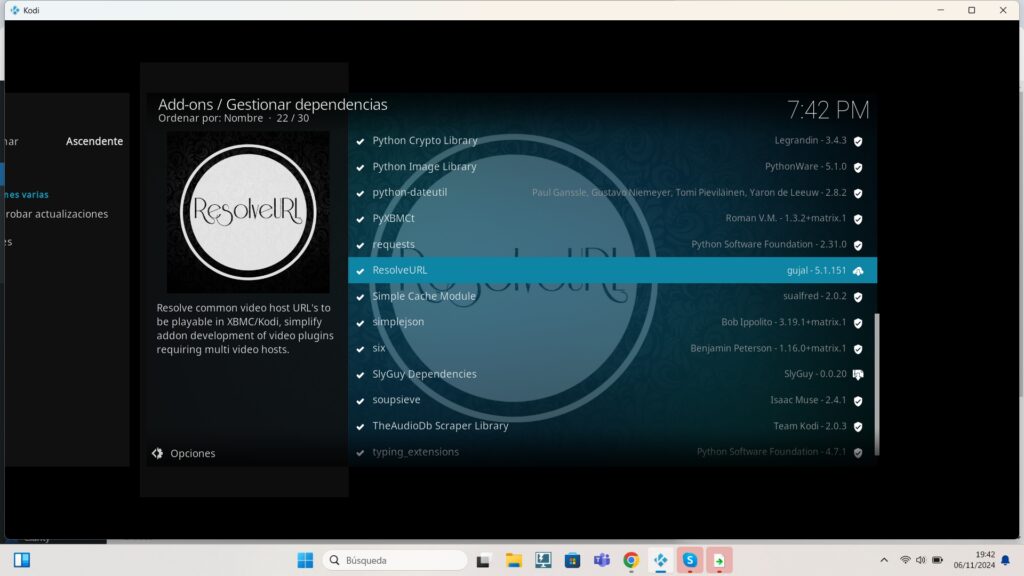The height and width of the screenshot is (576, 1024).
Task: Change the Ascendente sort order
Action: coord(94,141)
